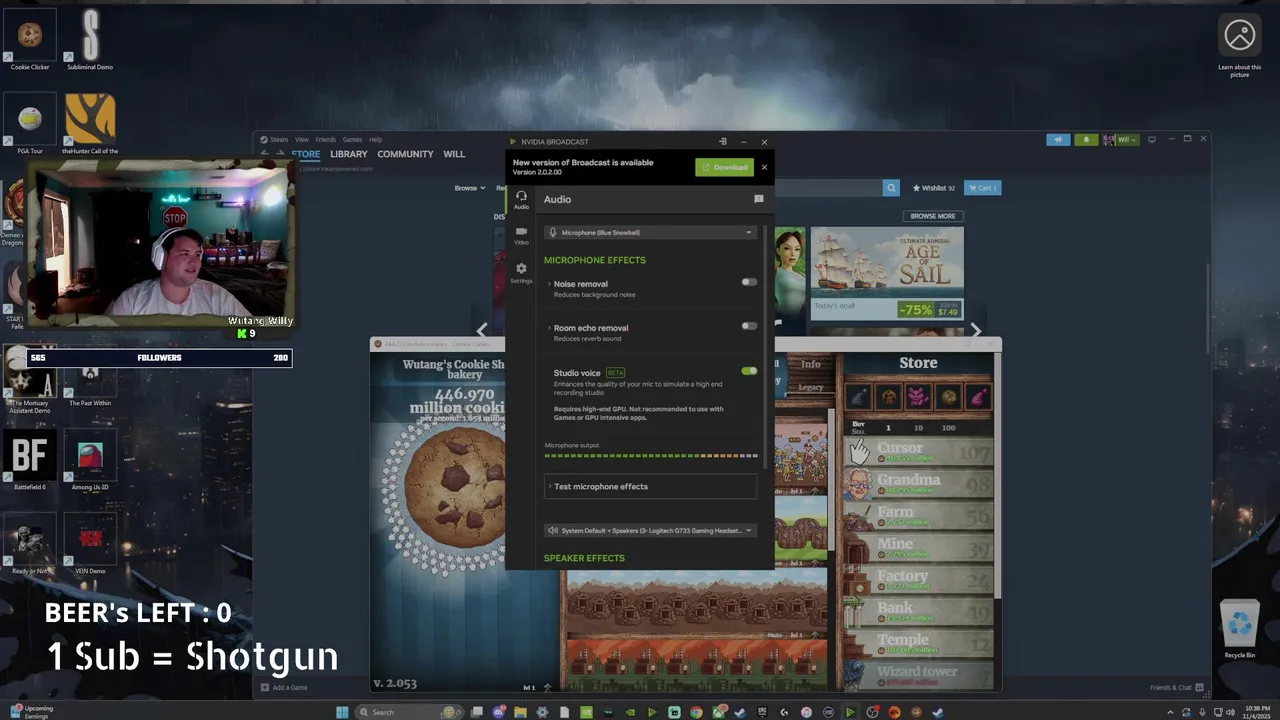Buy a Grandma in the store

pos(919,484)
